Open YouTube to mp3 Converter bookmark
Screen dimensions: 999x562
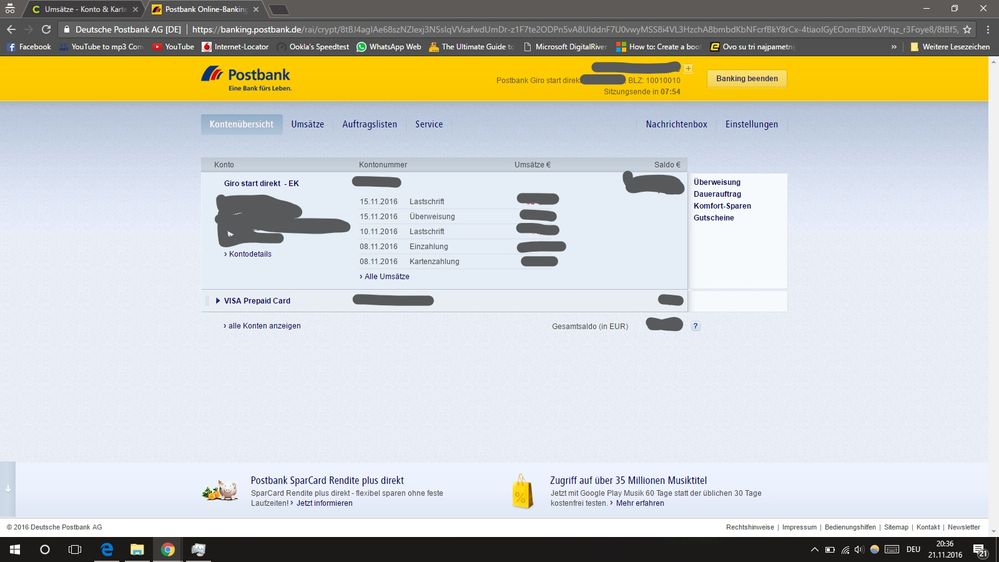(x=102, y=47)
